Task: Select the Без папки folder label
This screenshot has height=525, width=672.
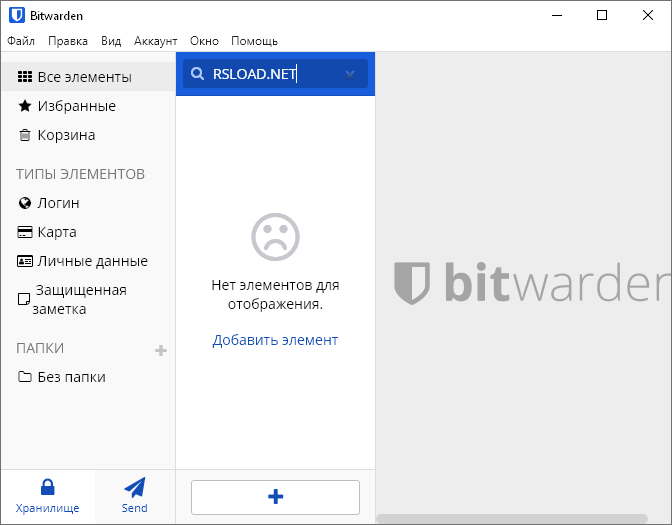Action: click(x=72, y=377)
